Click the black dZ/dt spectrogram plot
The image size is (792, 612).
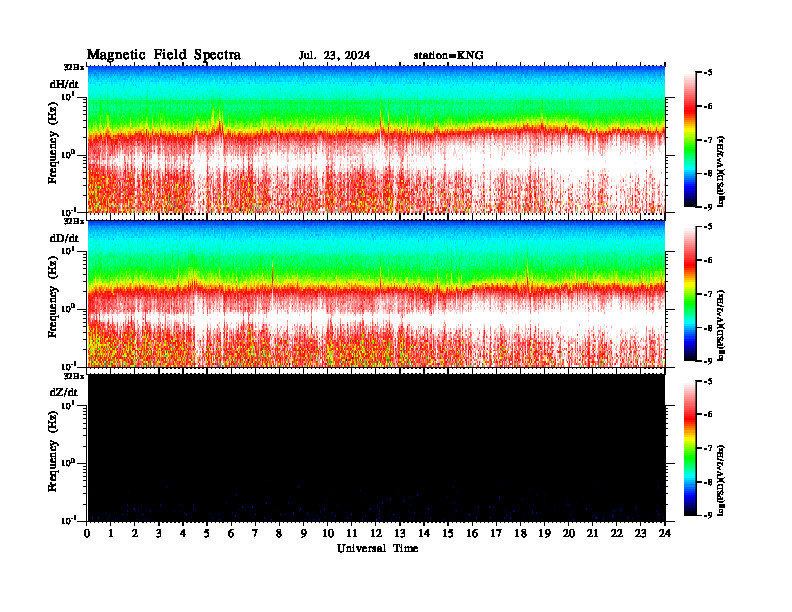click(x=376, y=447)
